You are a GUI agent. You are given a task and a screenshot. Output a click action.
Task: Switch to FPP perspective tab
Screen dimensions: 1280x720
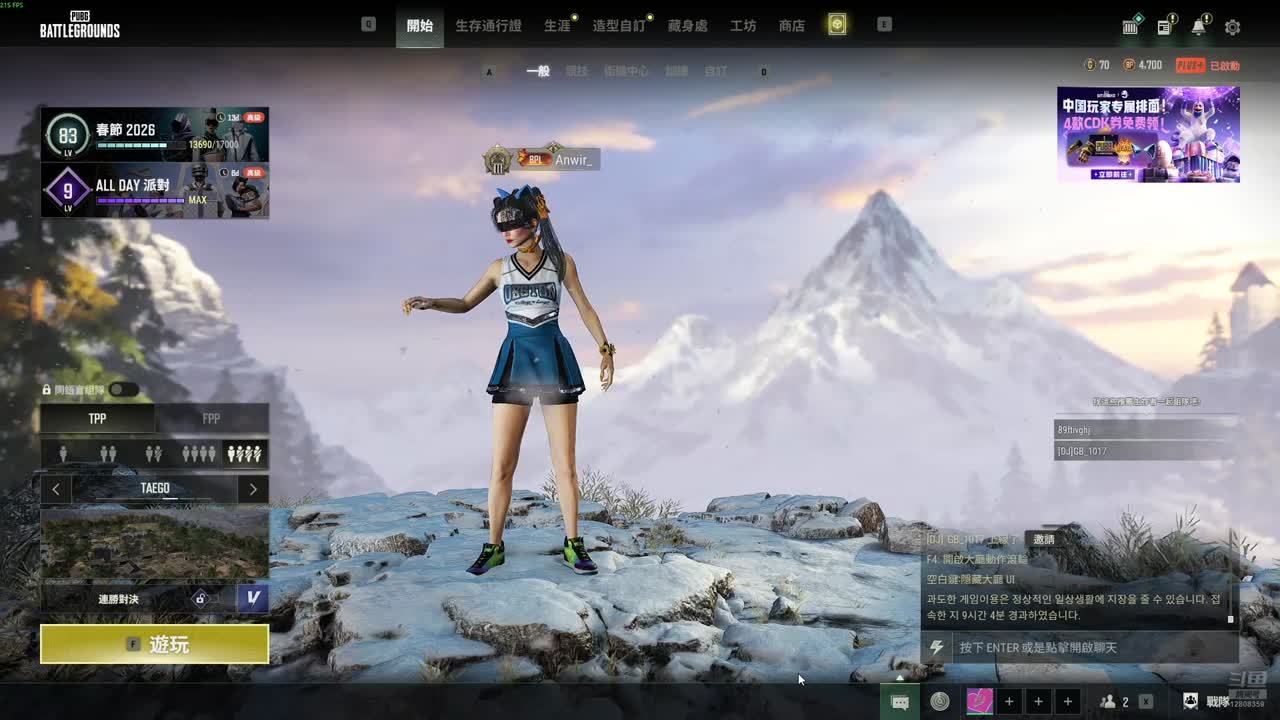[211, 418]
